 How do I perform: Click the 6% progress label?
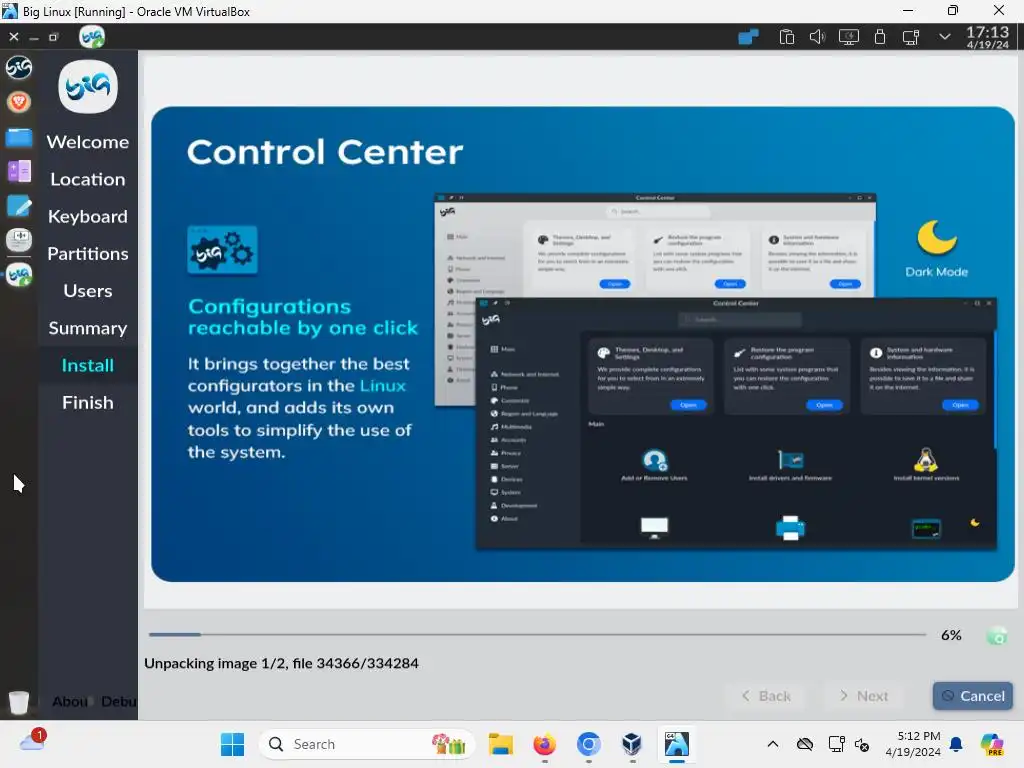click(x=952, y=635)
